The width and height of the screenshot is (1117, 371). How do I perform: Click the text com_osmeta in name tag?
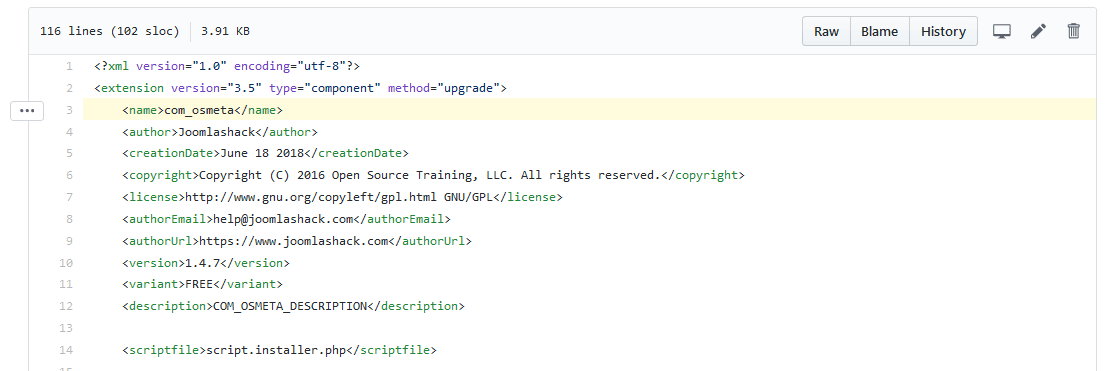pos(199,110)
